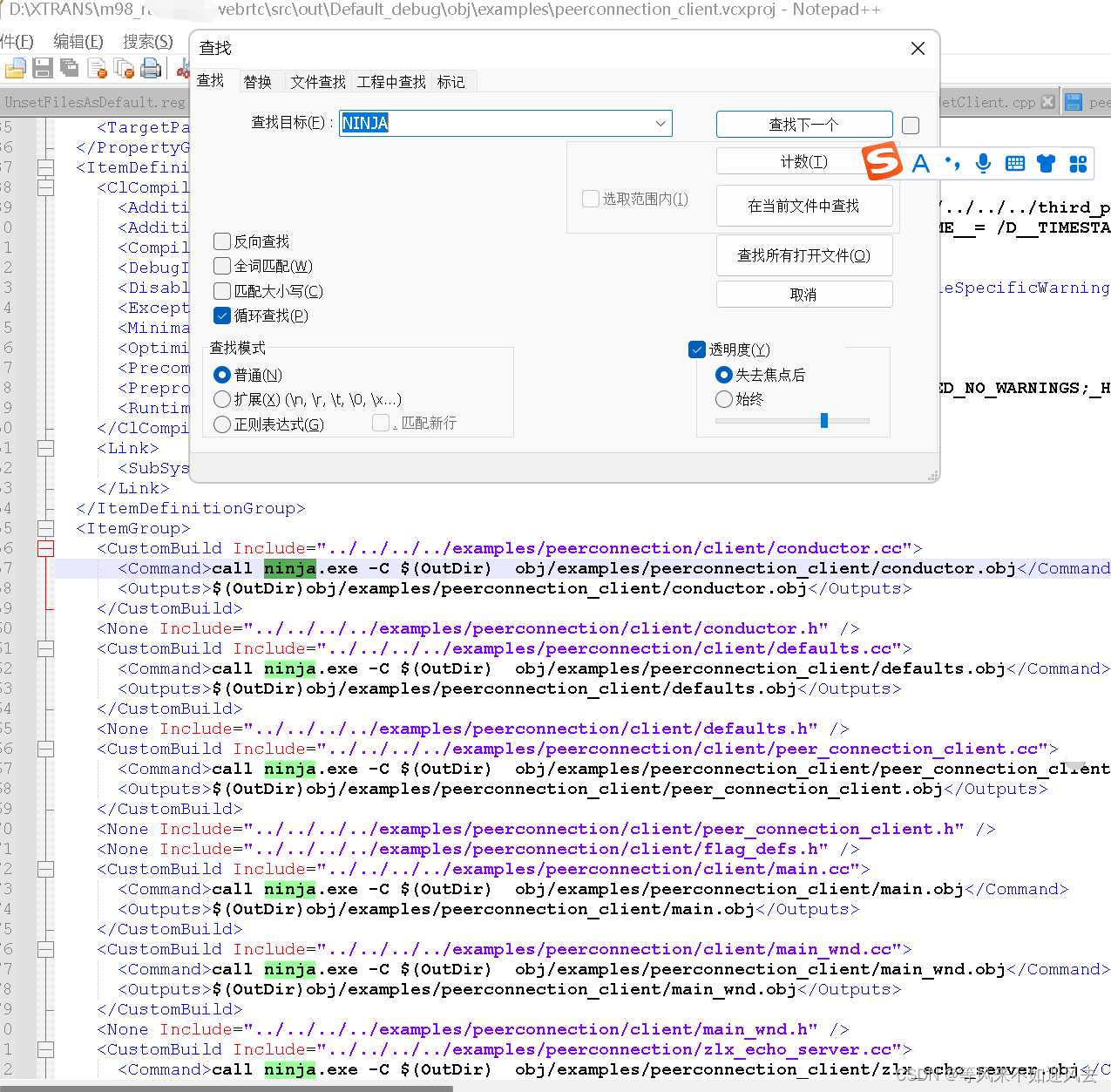Collapse the ItemGroup fold marker

pyautogui.click(x=46, y=528)
